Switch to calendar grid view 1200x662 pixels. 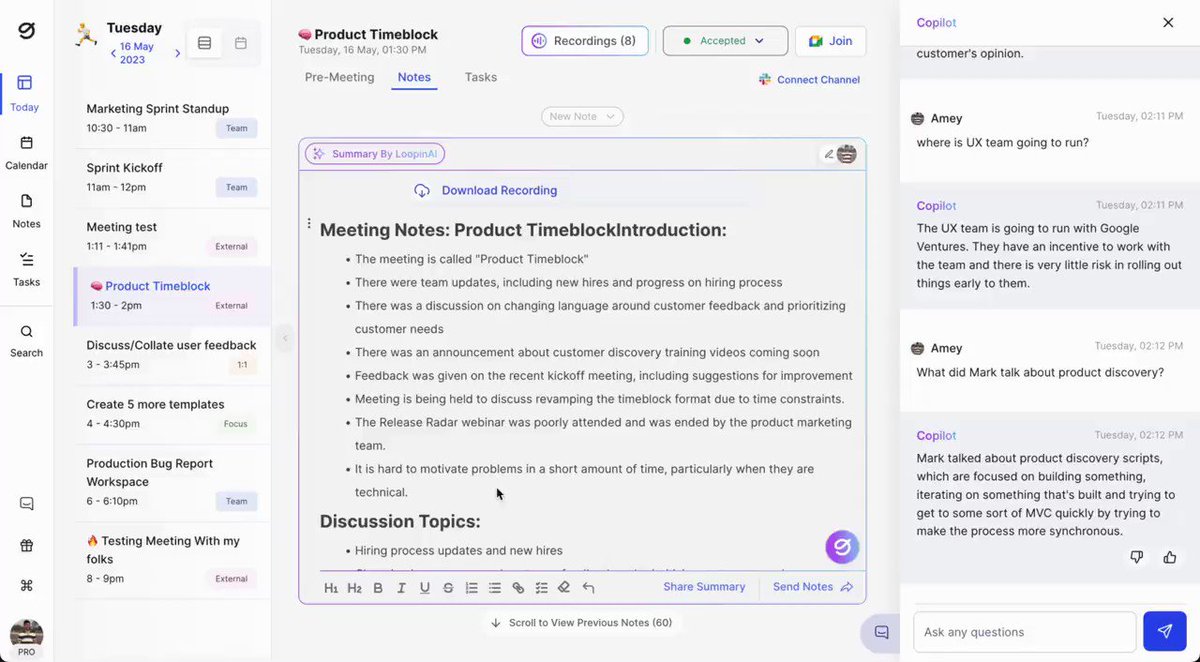click(240, 43)
